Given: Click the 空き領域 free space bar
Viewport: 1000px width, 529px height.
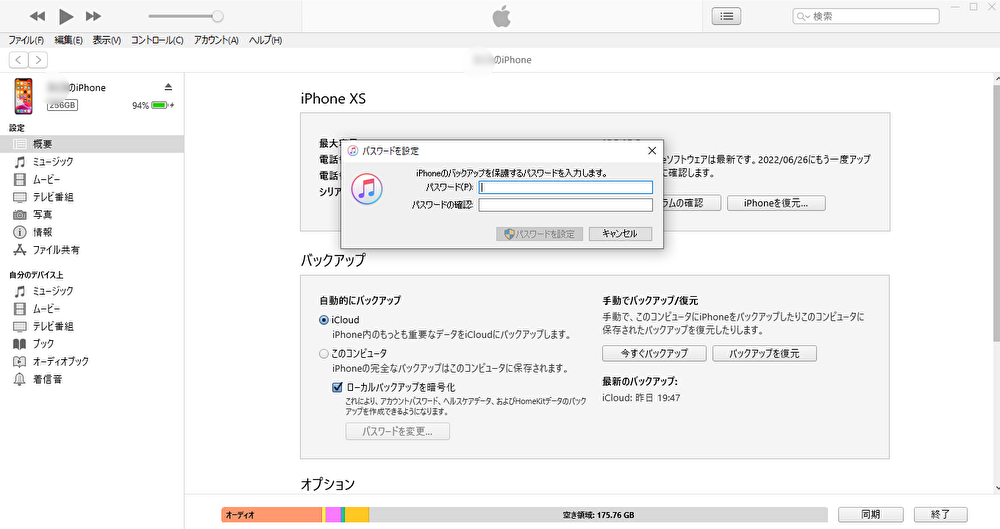Looking at the screenshot, I should (x=598, y=515).
